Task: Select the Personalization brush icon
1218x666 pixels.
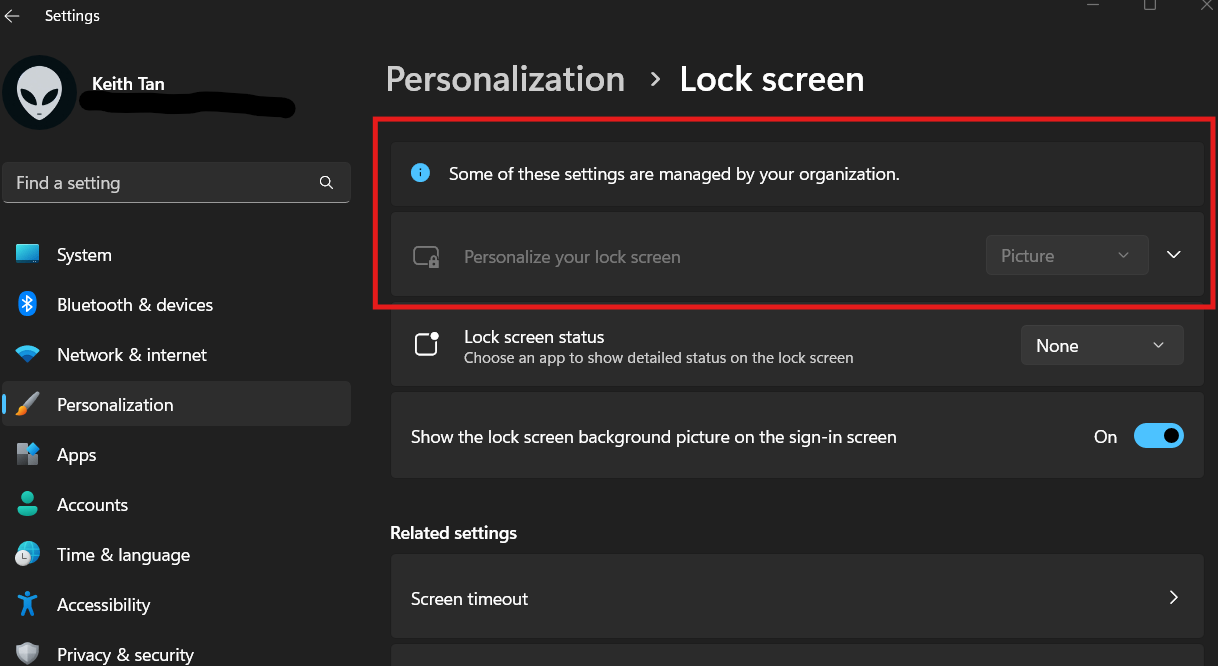Action: coord(27,404)
